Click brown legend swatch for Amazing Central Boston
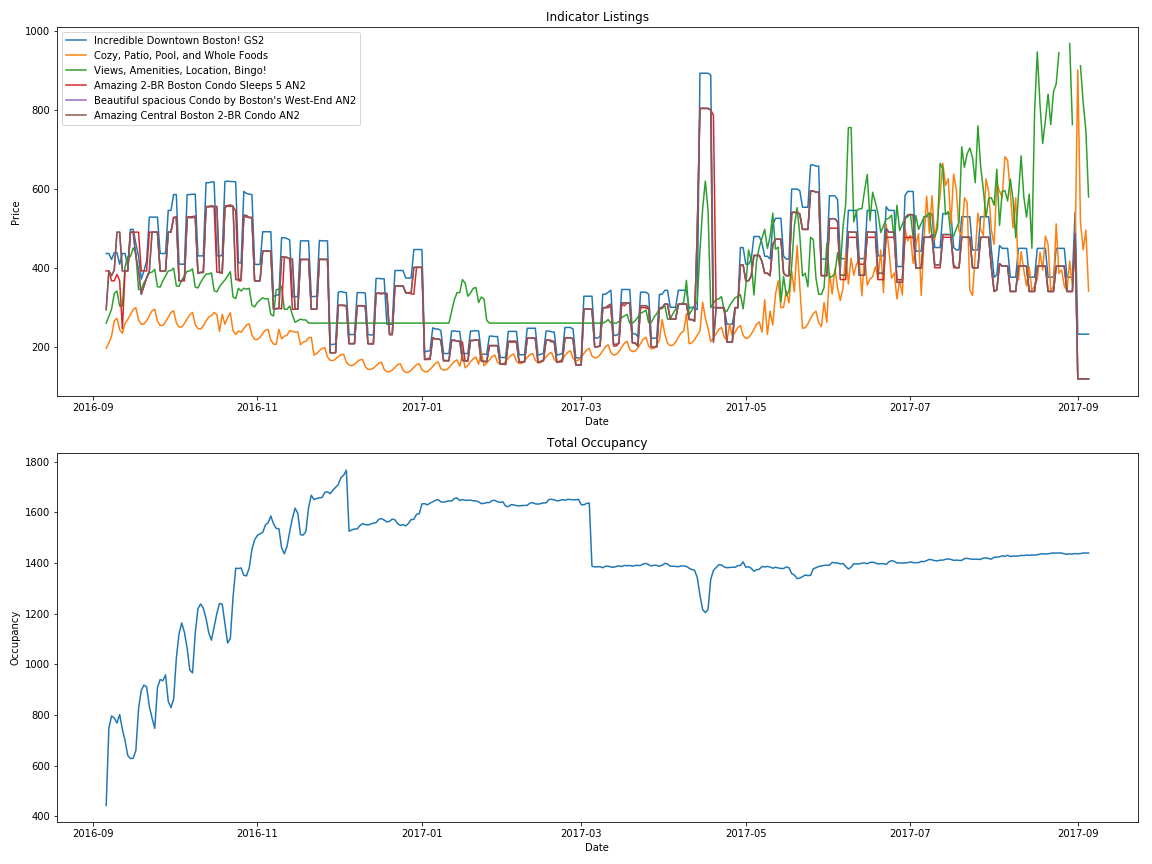This screenshot has height=864, width=1152. pos(78,116)
